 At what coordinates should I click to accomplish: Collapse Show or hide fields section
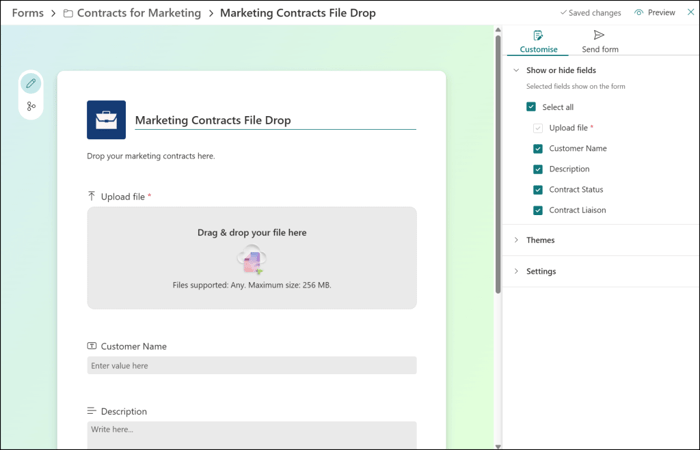517,71
